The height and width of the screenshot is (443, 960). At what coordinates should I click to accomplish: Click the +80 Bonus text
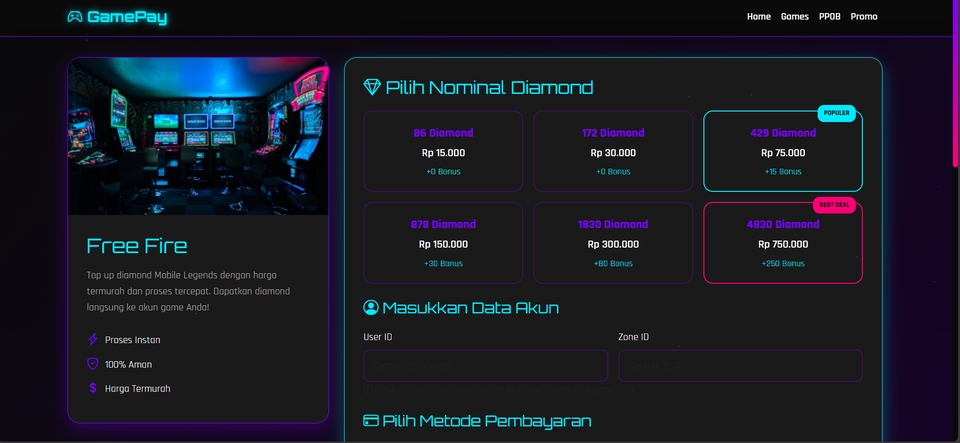(x=613, y=264)
